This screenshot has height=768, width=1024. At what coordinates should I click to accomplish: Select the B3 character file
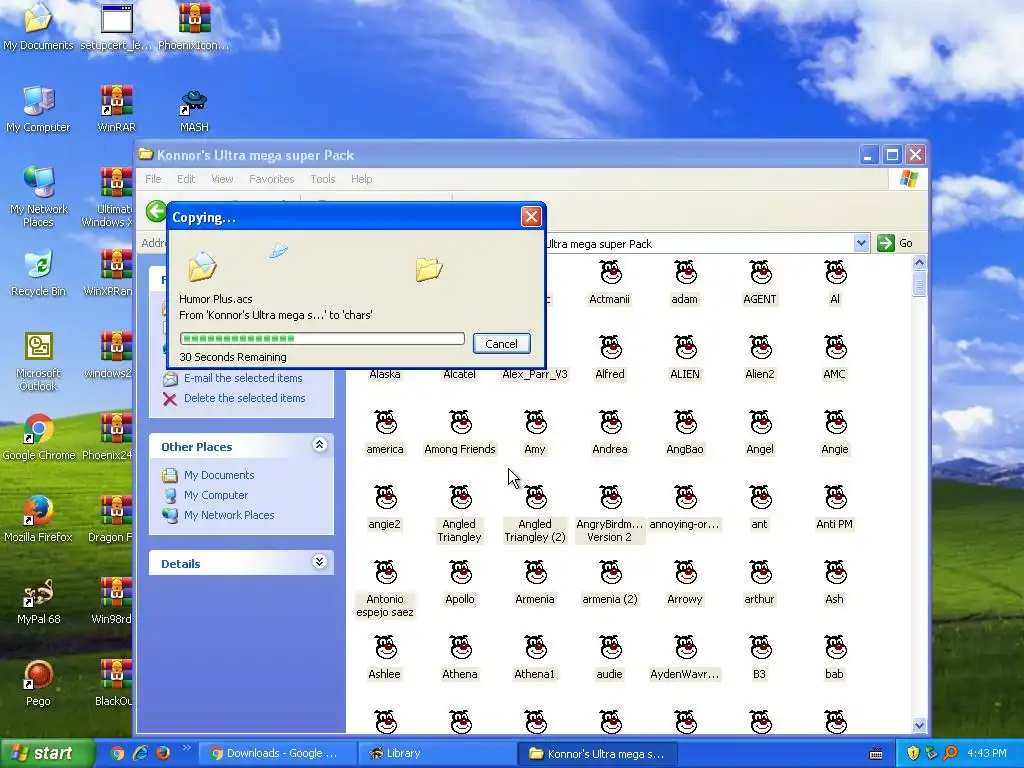[760, 658]
